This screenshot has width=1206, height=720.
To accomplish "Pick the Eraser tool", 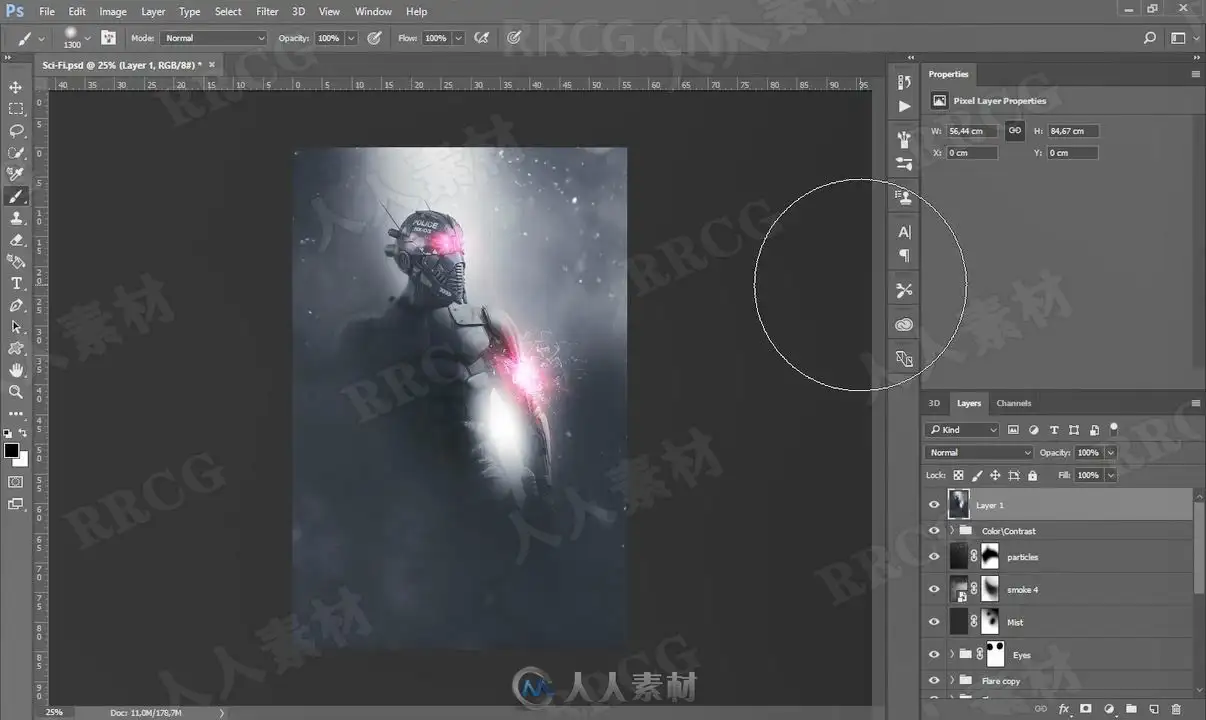I will tap(16, 240).
